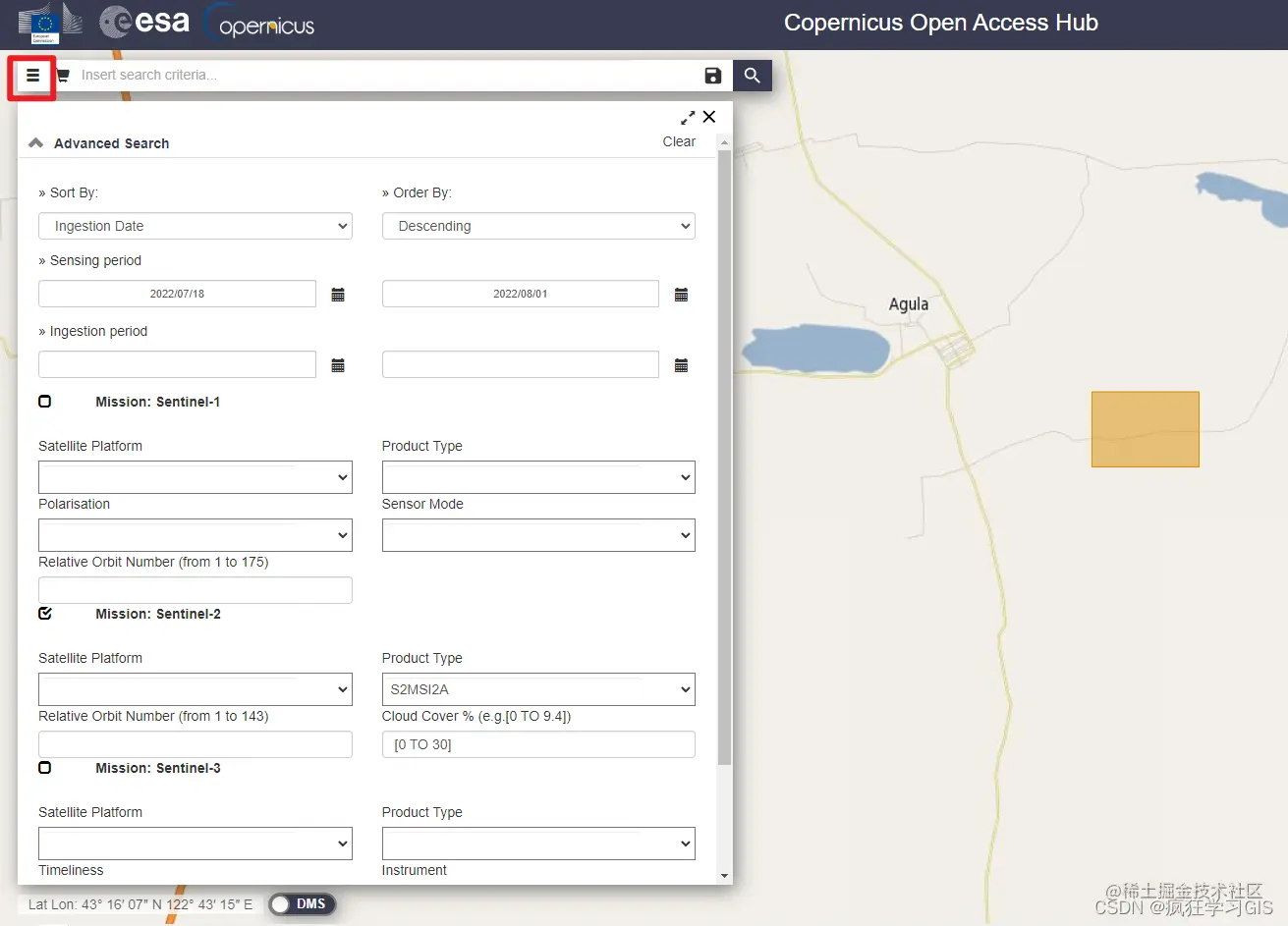Enable the Mission: Sentinel-1 checkbox
Viewport: 1288px width, 926px height.
45,402
